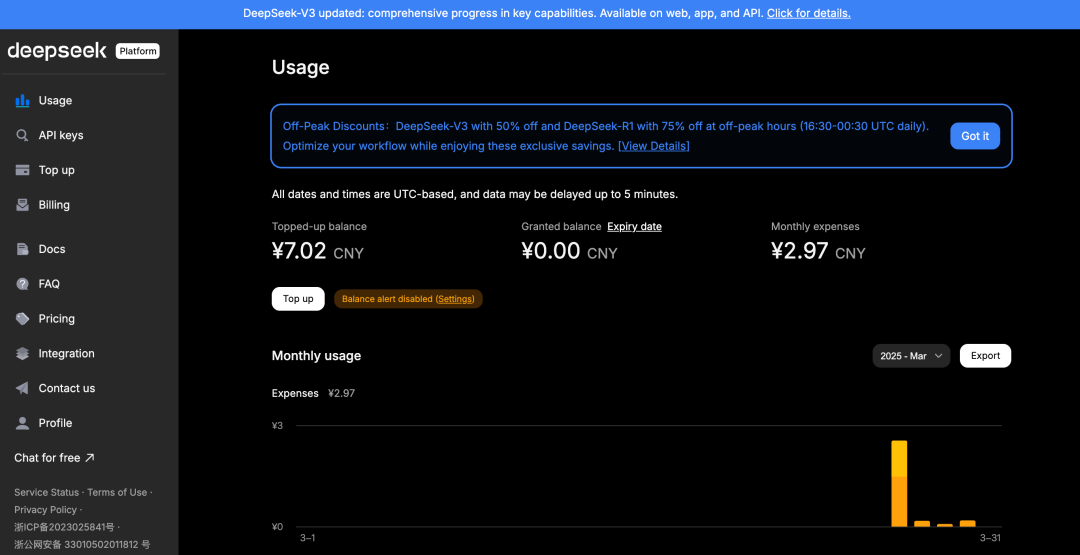Click the Contact us megaphone icon
Screen dimensions: 1080x555
click(22, 388)
